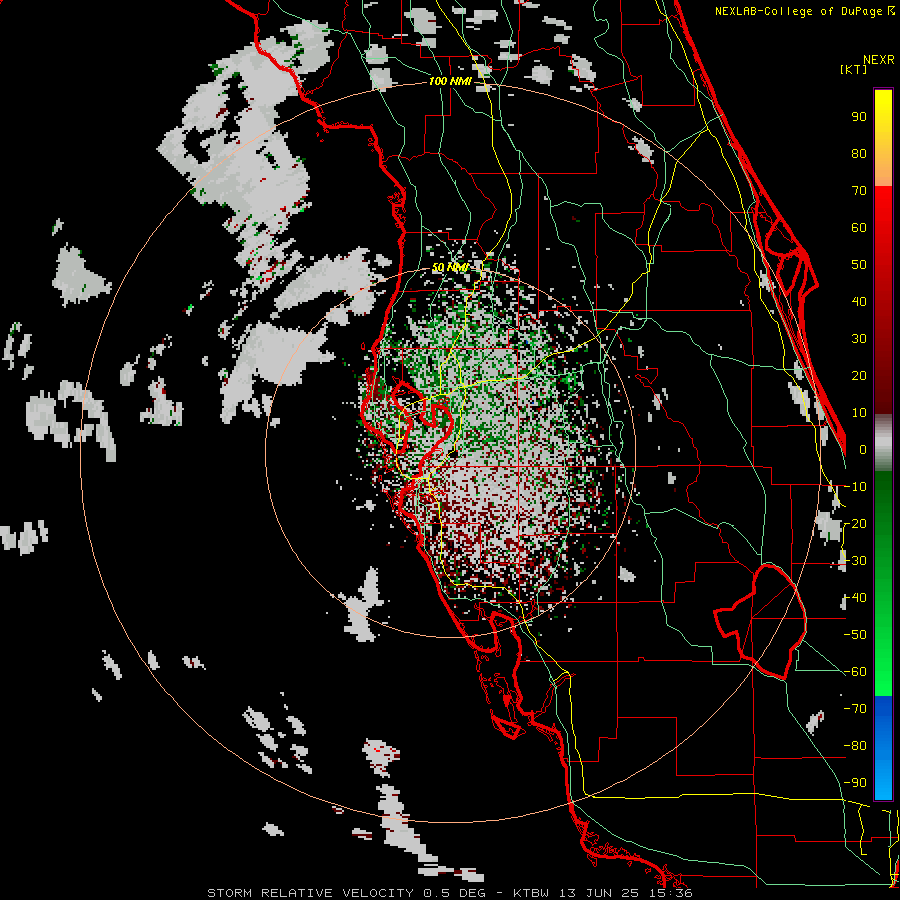Click the positive 10 knot scale label
The height and width of the screenshot is (900, 900).
(859, 413)
